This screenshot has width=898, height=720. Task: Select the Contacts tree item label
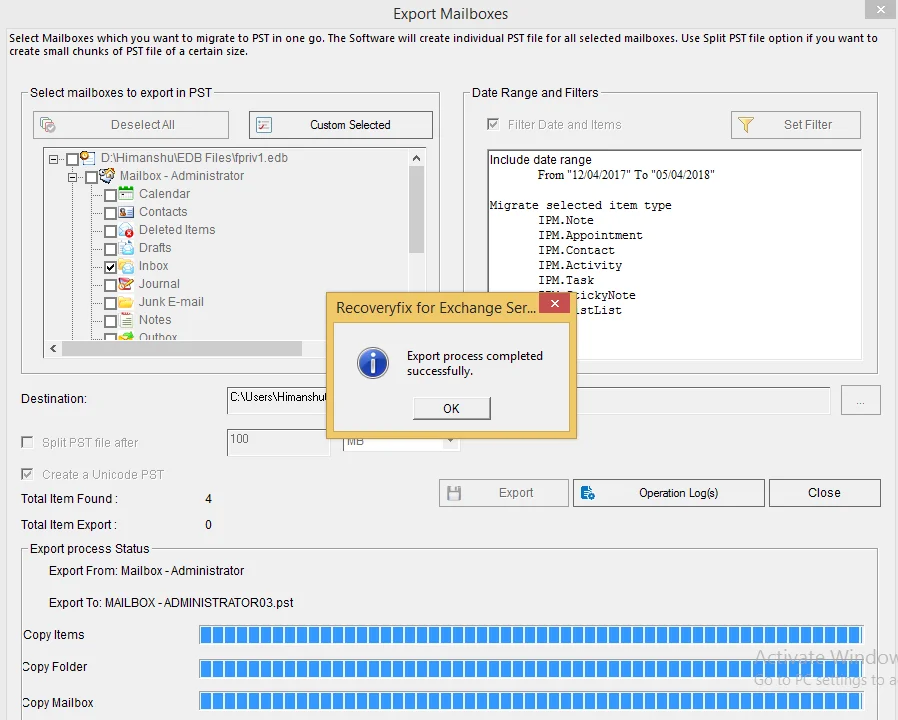pyautogui.click(x=163, y=212)
